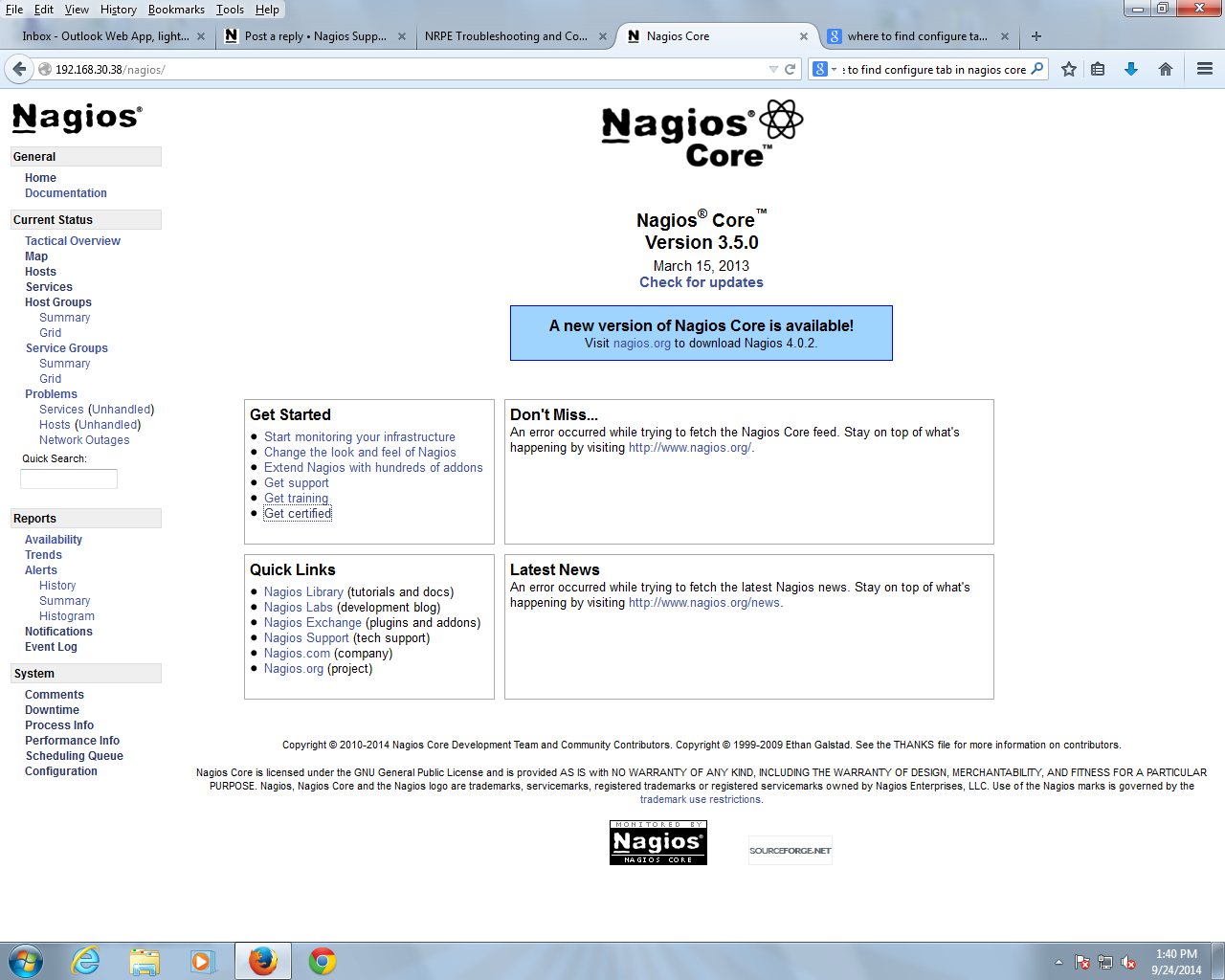
Task: Bookmark this page with star icon
Action: pyautogui.click(x=1069, y=69)
